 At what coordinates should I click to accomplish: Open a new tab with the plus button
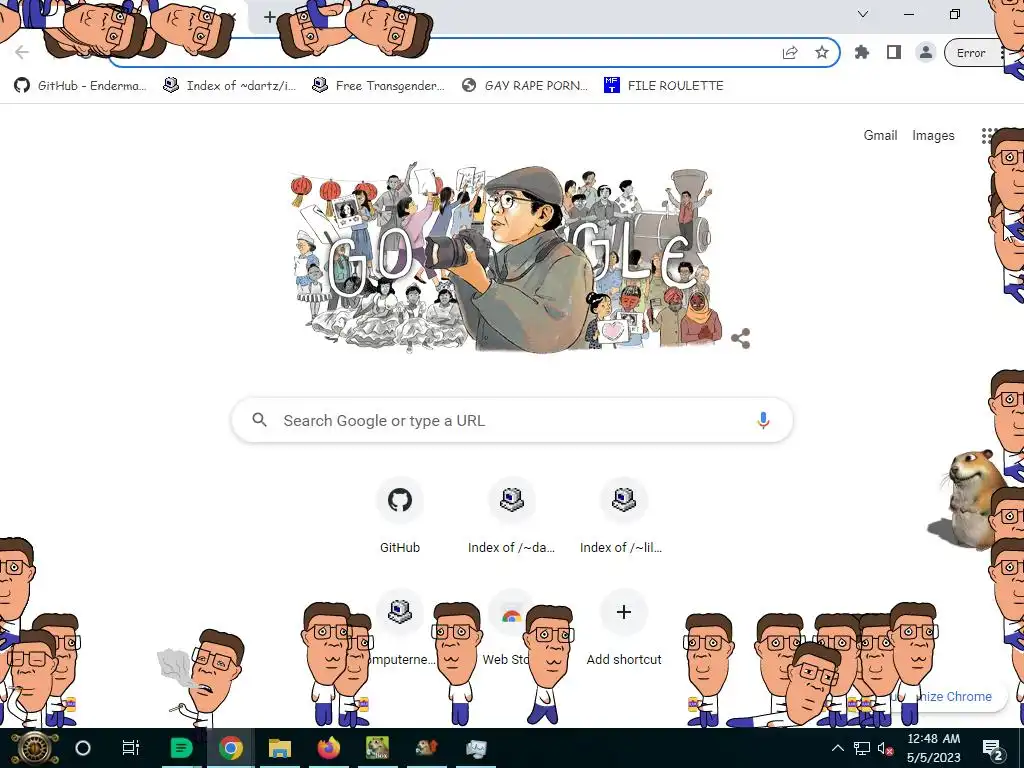pyautogui.click(x=270, y=17)
